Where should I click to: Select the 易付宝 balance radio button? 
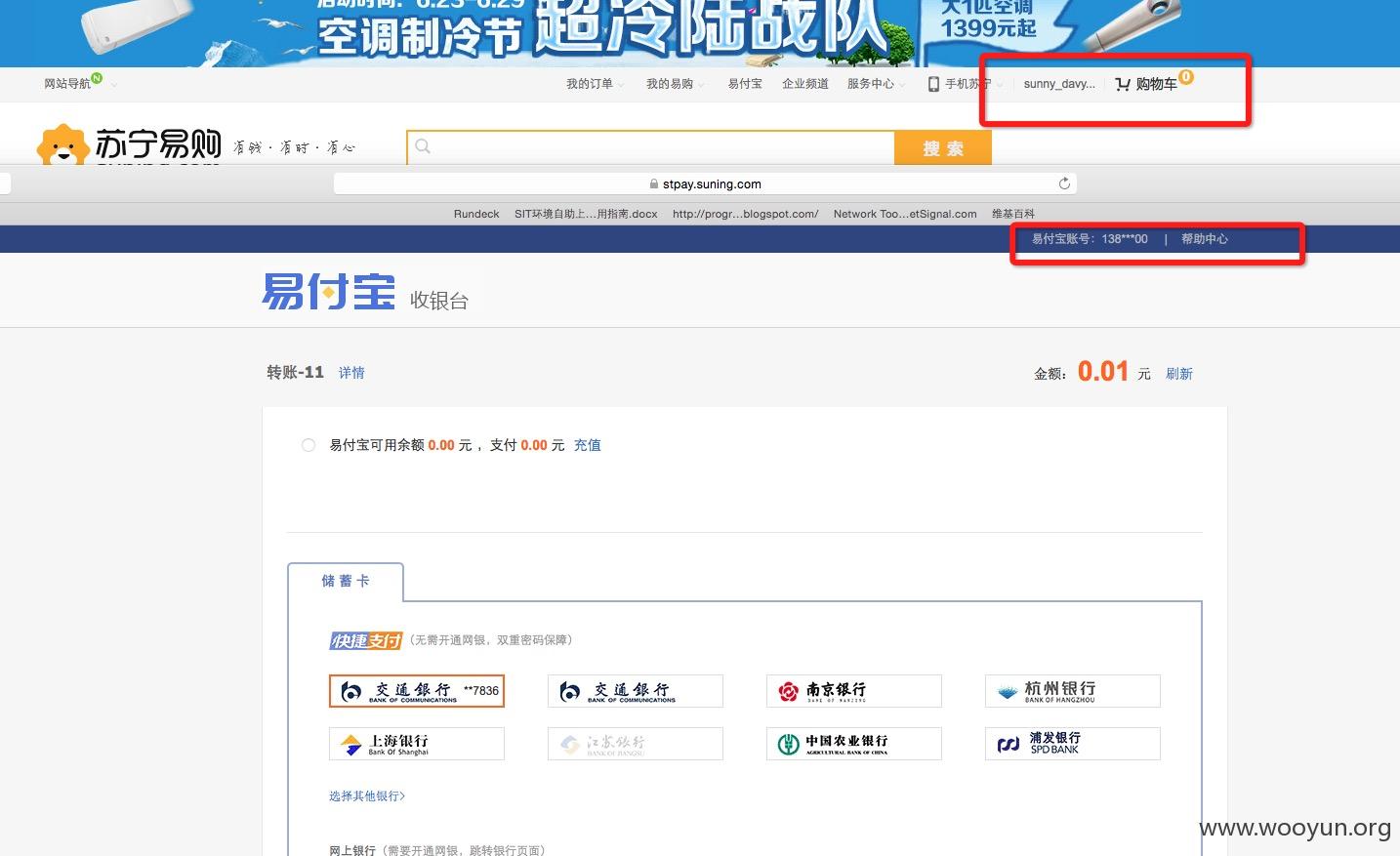[309, 445]
